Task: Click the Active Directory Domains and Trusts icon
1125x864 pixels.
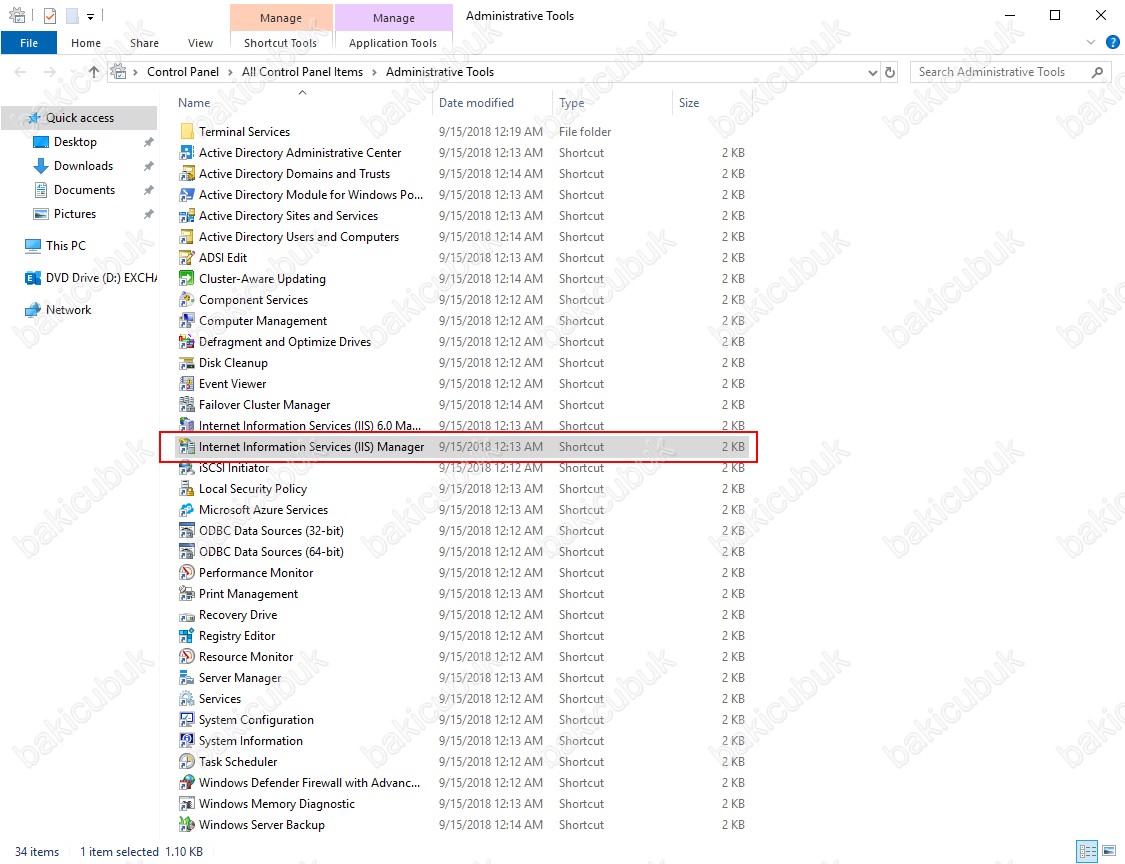Action: click(x=187, y=174)
